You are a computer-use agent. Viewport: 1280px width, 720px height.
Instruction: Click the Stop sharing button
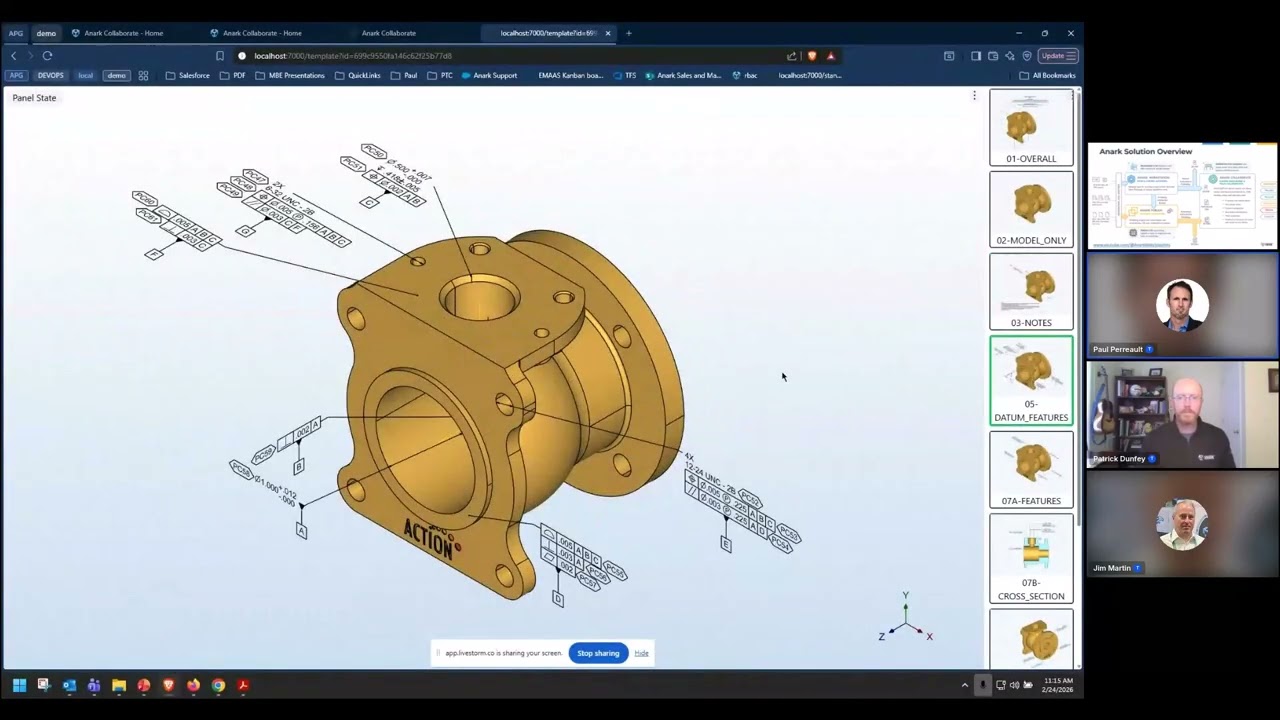598,653
